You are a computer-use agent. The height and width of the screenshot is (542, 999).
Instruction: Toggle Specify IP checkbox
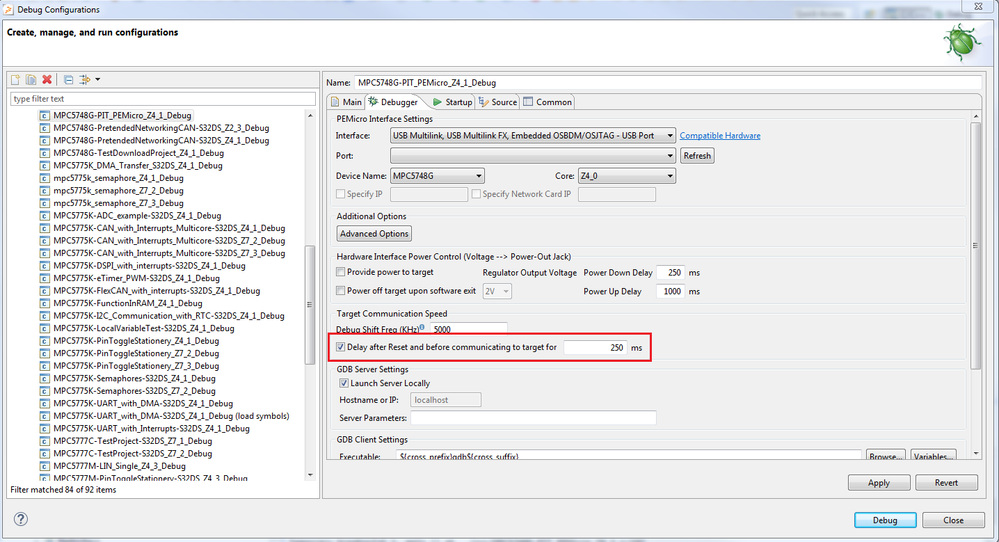pos(341,194)
